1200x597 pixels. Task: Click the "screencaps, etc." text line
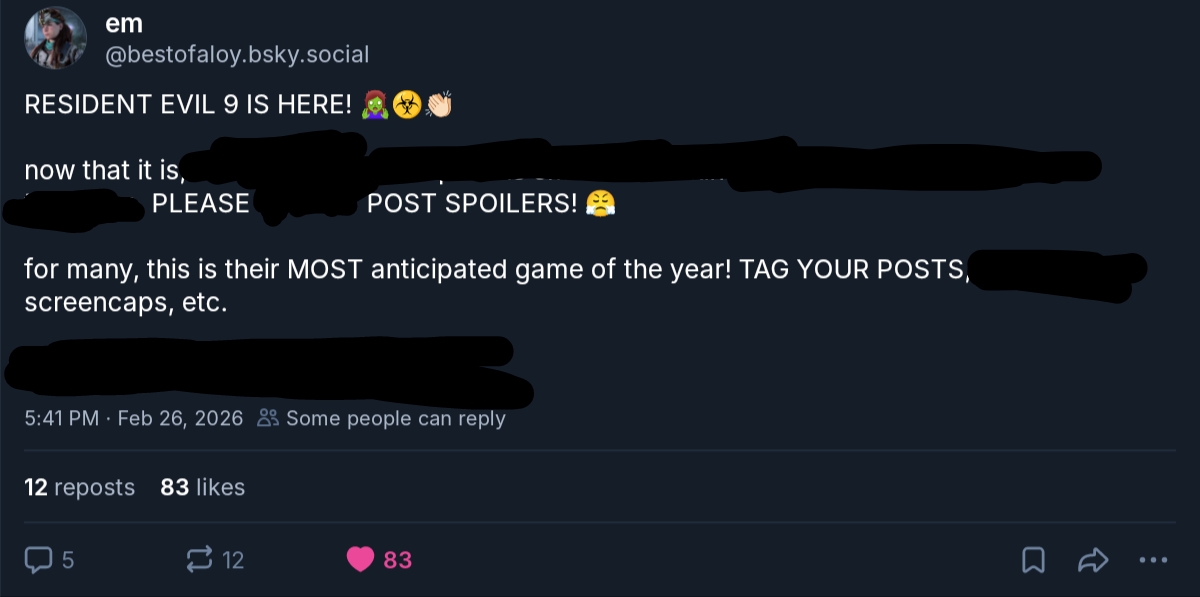click(126, 301)
